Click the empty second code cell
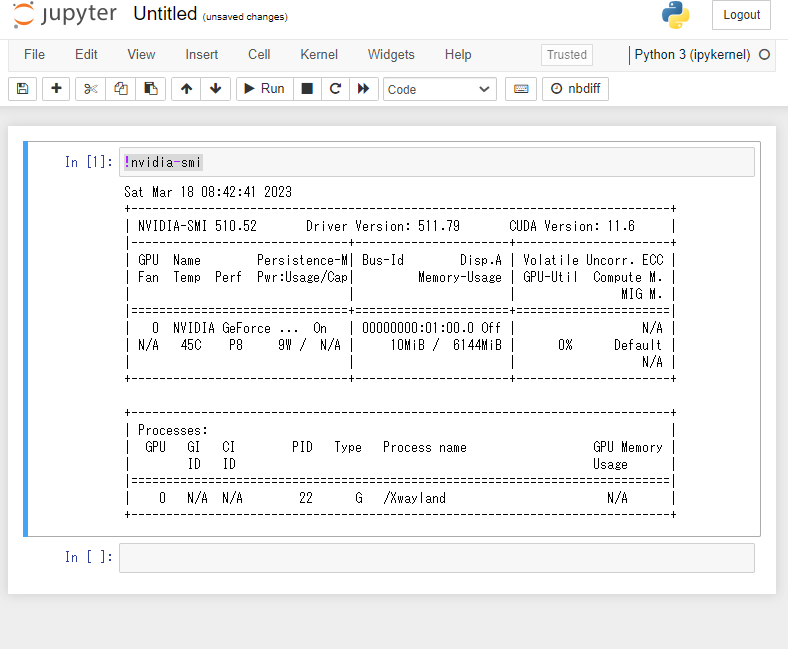Screen dimensions: 788x649 (x=436, y=558)
